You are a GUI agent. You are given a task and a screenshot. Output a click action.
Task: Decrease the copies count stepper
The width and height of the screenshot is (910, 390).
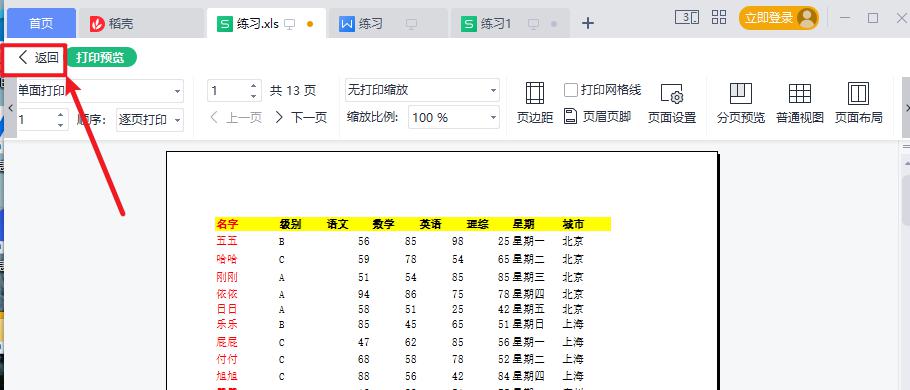tap(61, 125)
